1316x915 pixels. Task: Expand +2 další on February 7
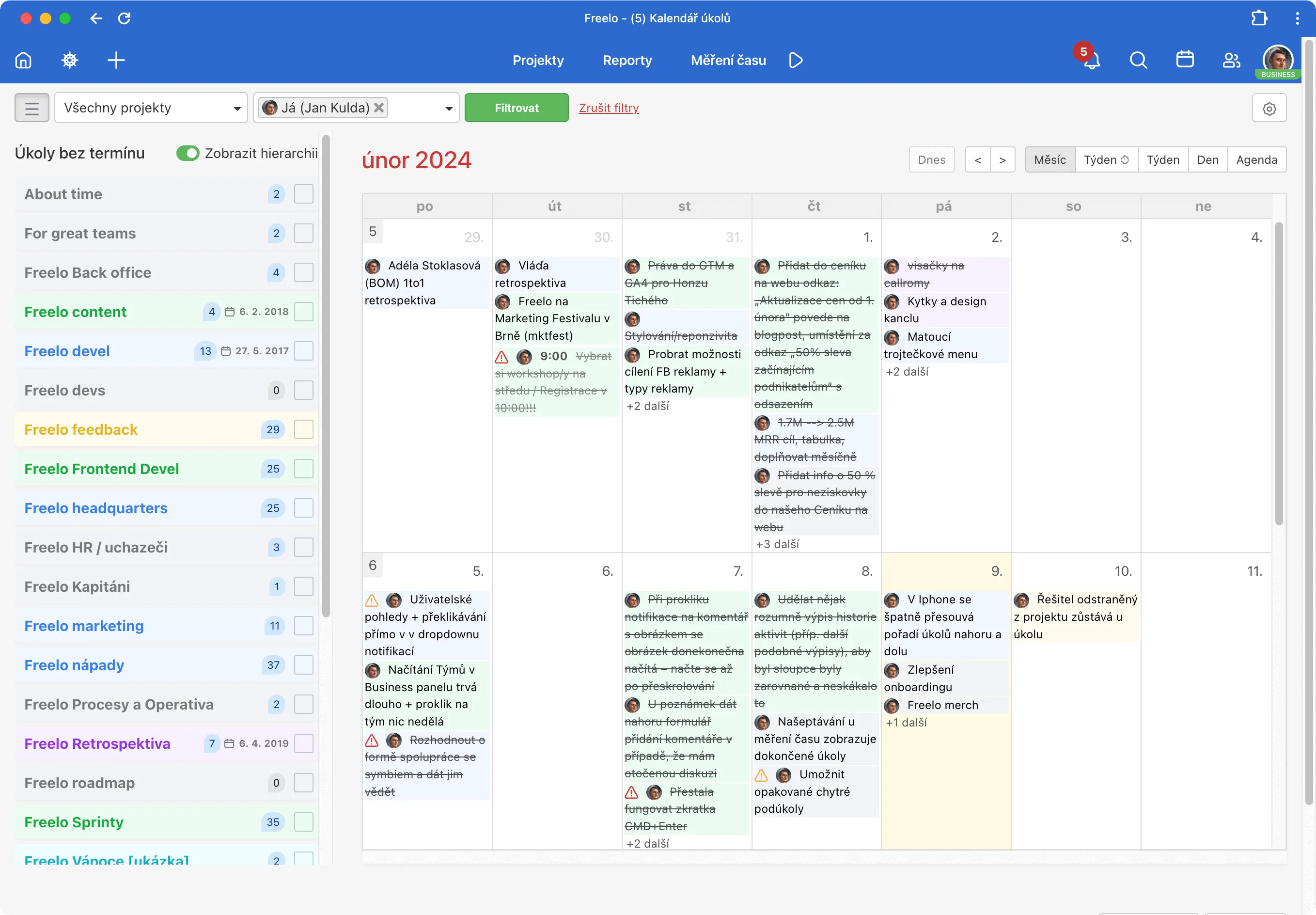point(648,843)
